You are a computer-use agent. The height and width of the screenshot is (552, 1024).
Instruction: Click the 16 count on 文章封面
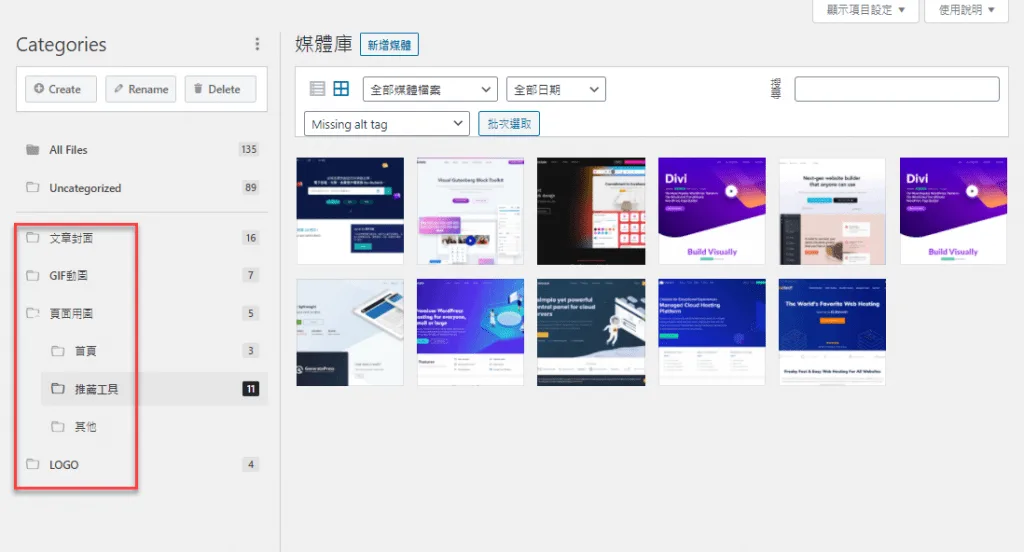[x=251, y=238]
